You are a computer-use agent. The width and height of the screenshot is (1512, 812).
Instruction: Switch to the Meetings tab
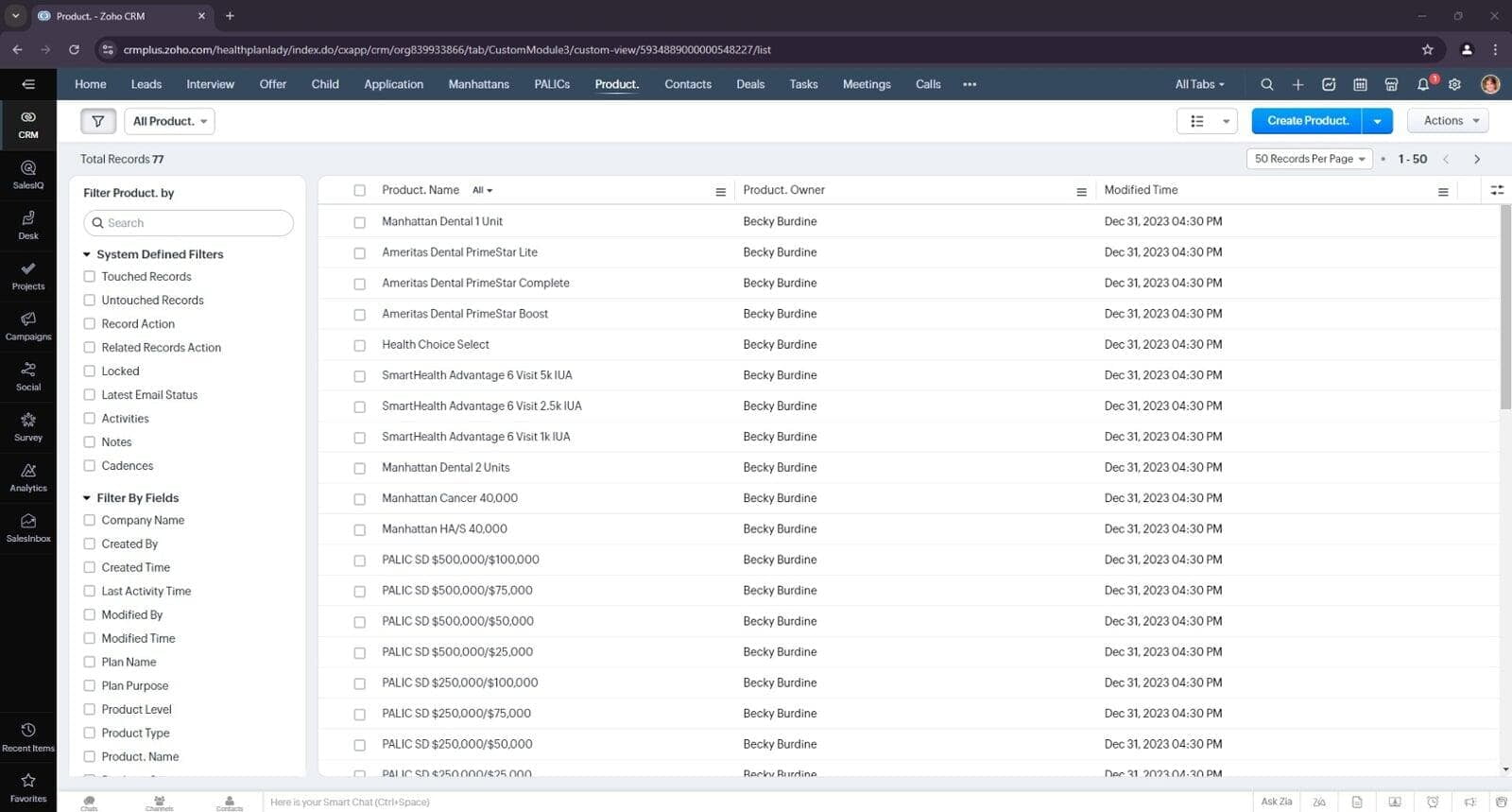867,84
